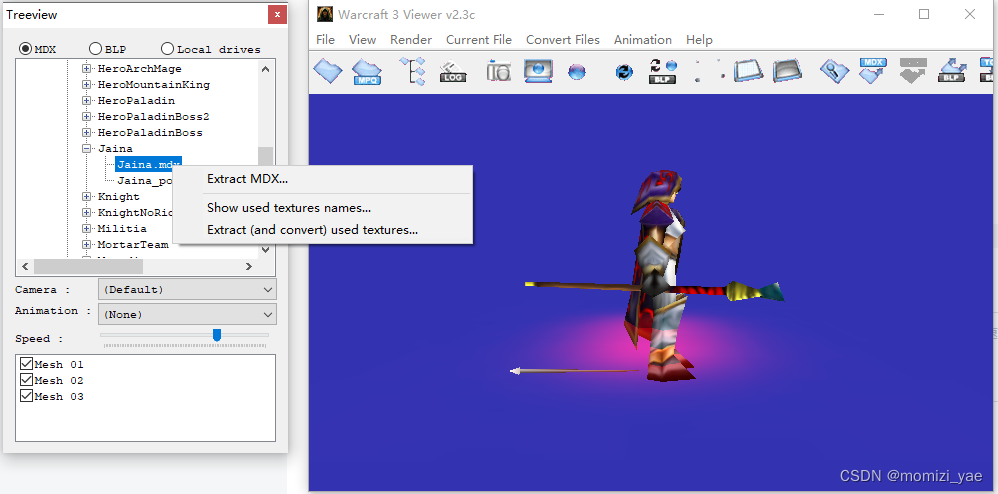998x494 pixels.
Task: Click the magnifier search folder toolbar icon
Action: point(834,71)
